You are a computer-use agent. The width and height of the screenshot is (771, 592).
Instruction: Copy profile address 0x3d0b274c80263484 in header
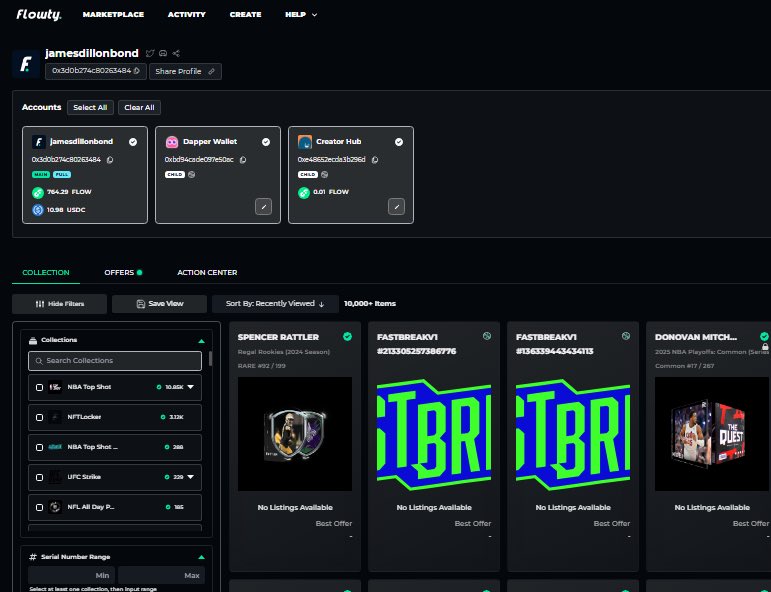137,71
